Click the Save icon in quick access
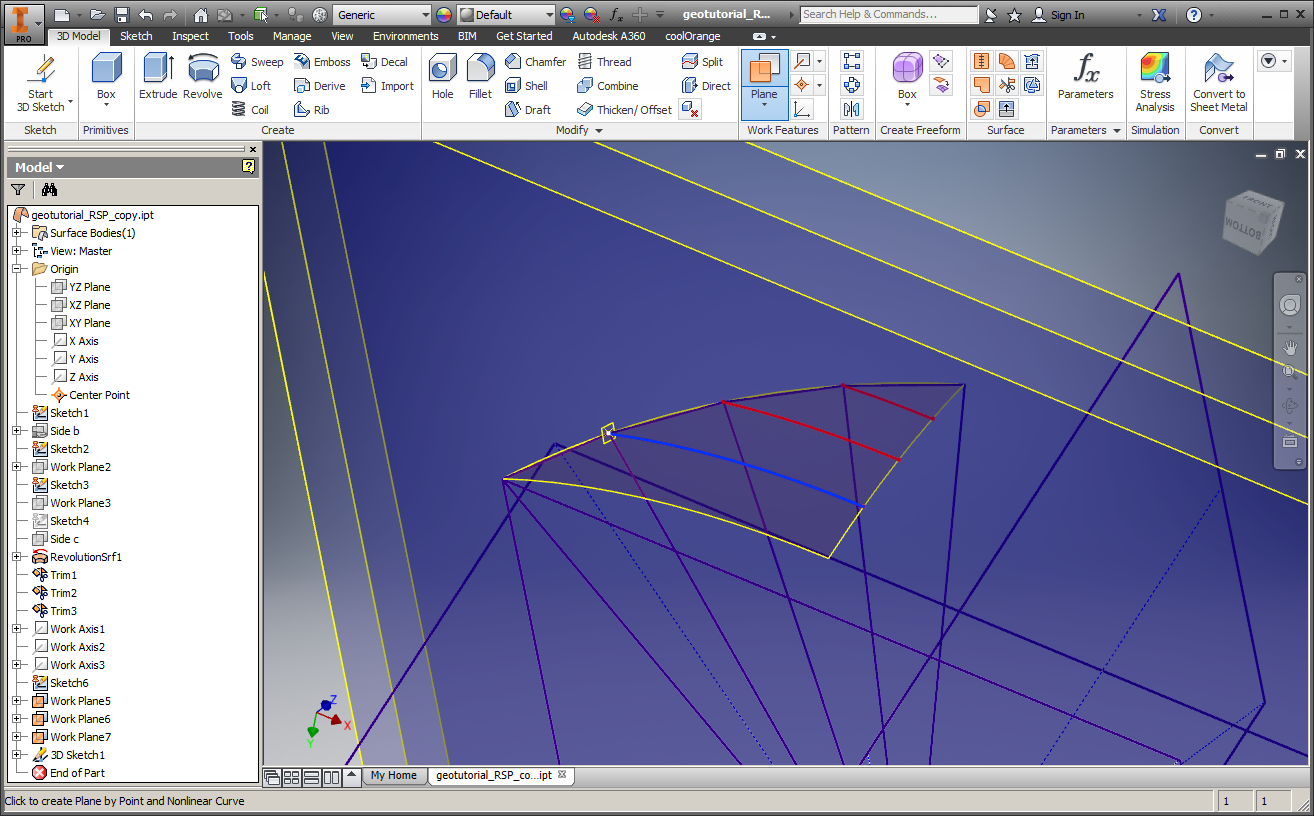Image resolution: width=1314 pixels, height=816 pixels. [122, 15]
